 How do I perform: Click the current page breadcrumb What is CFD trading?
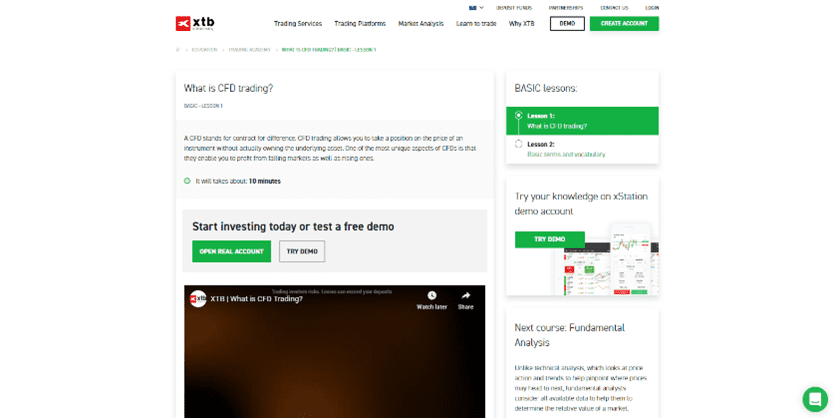329,50
